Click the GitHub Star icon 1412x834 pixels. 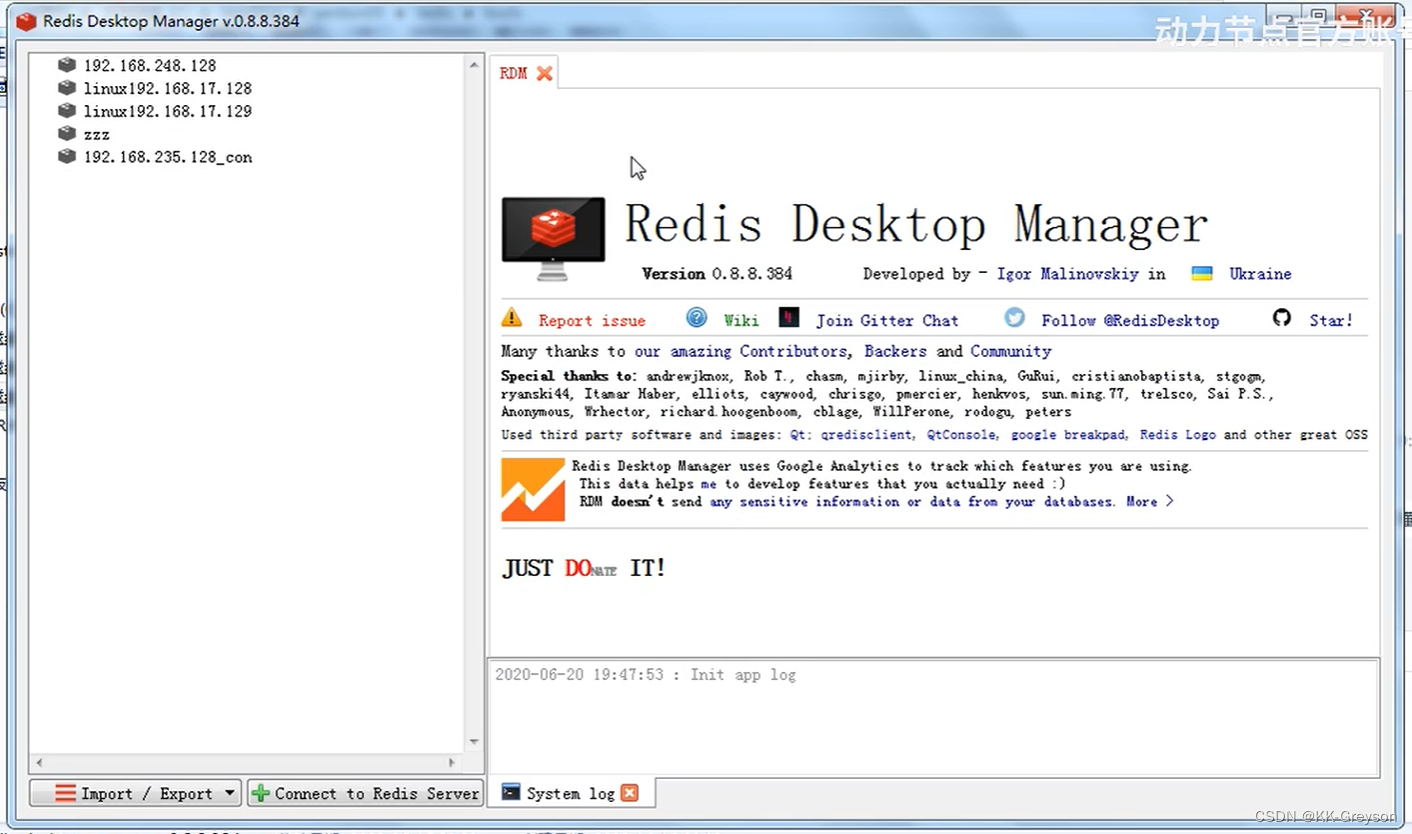click(x=1282, y=318)
